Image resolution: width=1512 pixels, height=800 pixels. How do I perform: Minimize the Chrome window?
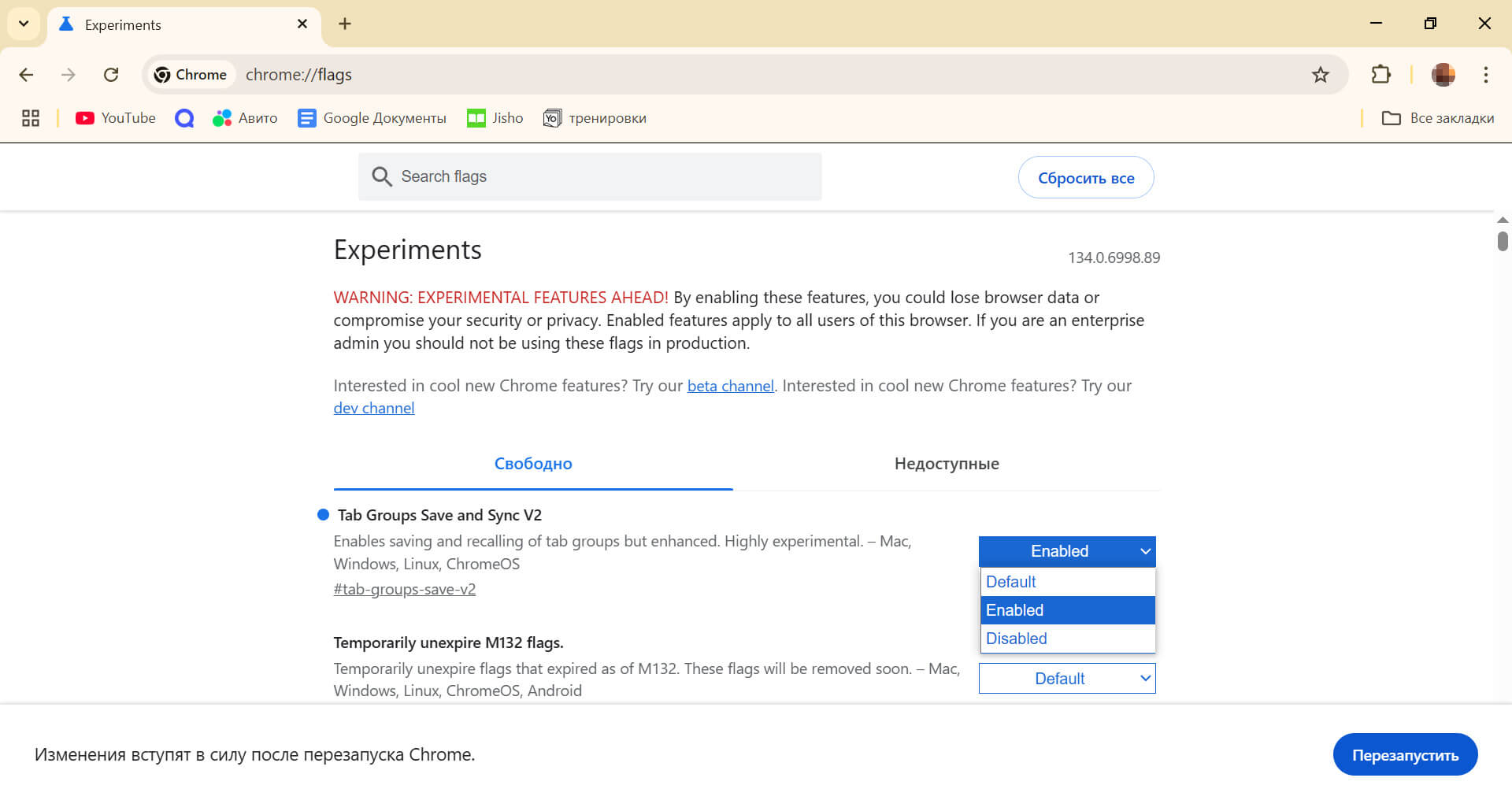[1377, 24]
